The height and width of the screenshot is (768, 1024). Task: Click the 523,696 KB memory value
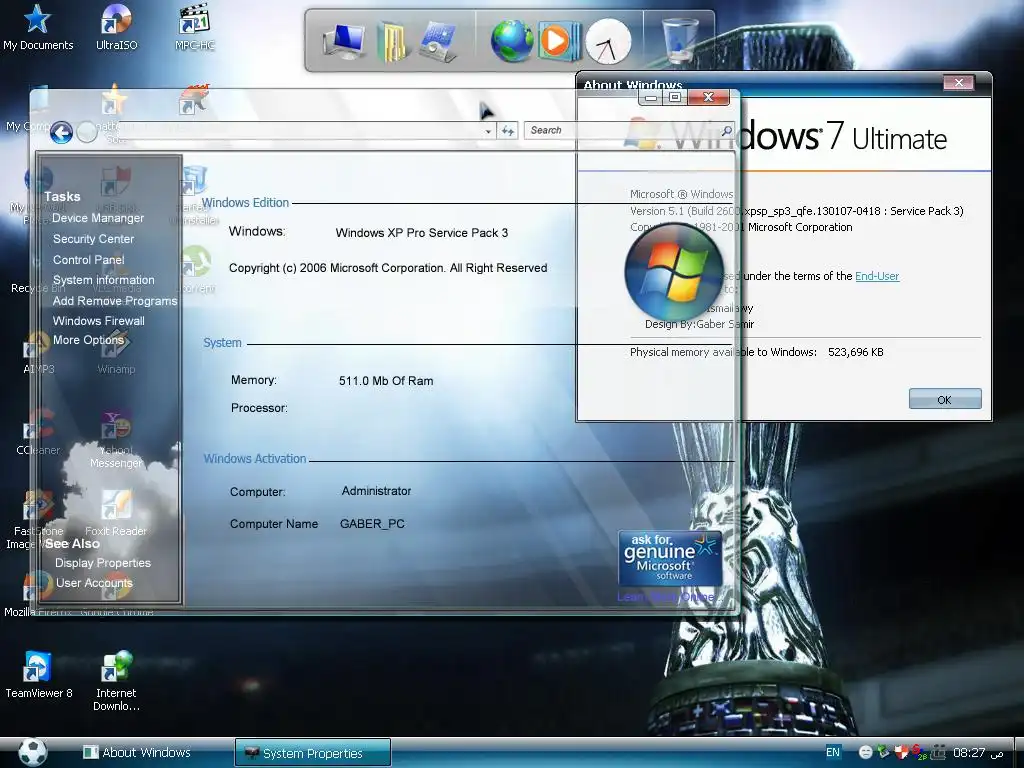[856, 352]
